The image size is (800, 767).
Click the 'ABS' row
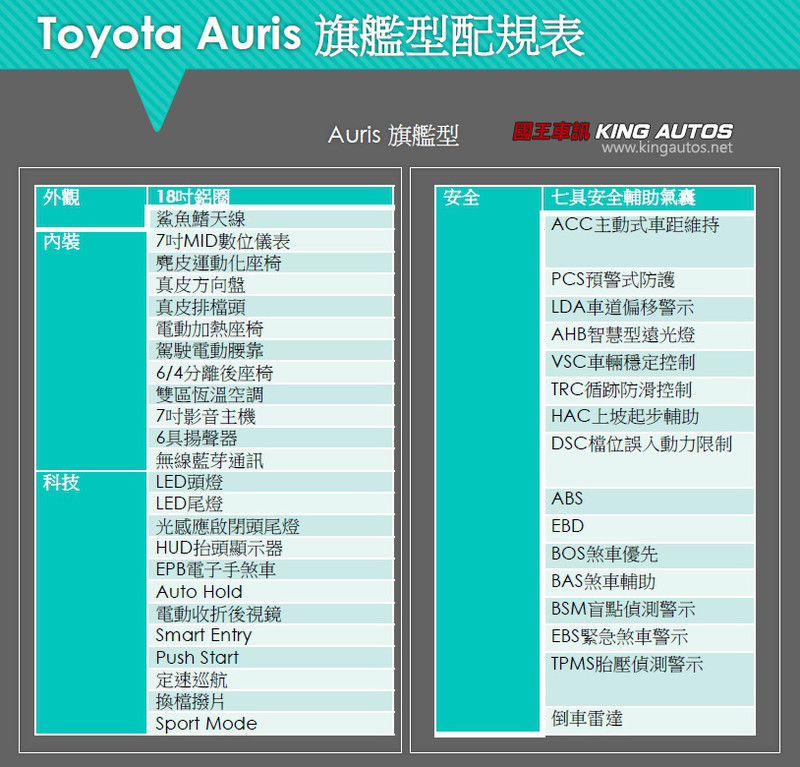649,501
